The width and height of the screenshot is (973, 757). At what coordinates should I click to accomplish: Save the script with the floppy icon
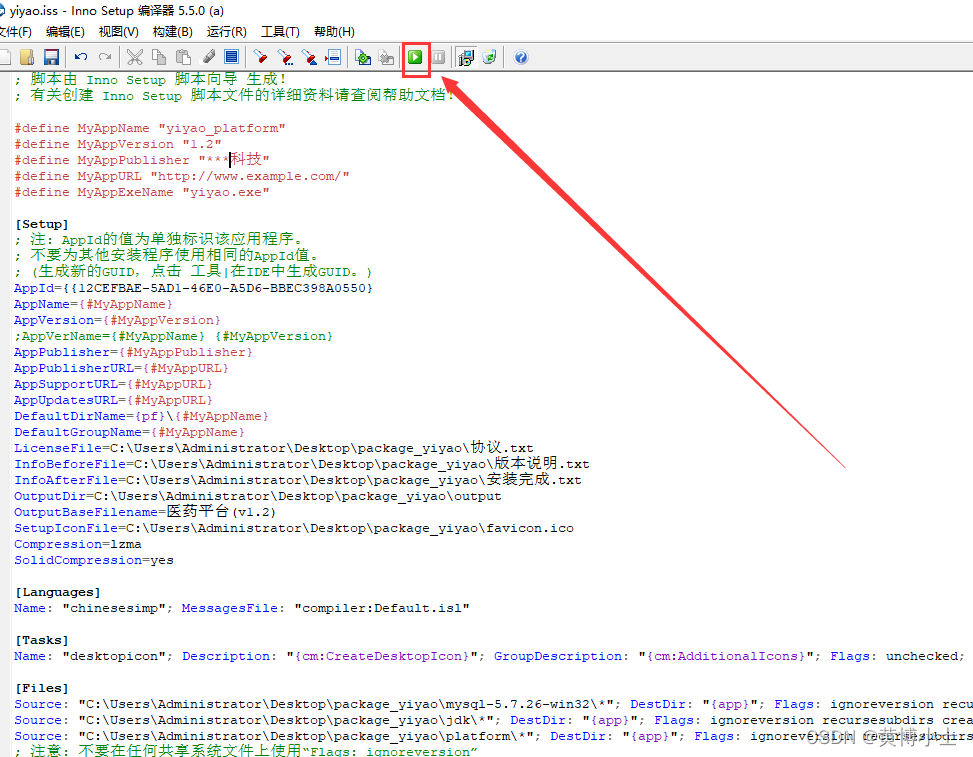[51, 57]
